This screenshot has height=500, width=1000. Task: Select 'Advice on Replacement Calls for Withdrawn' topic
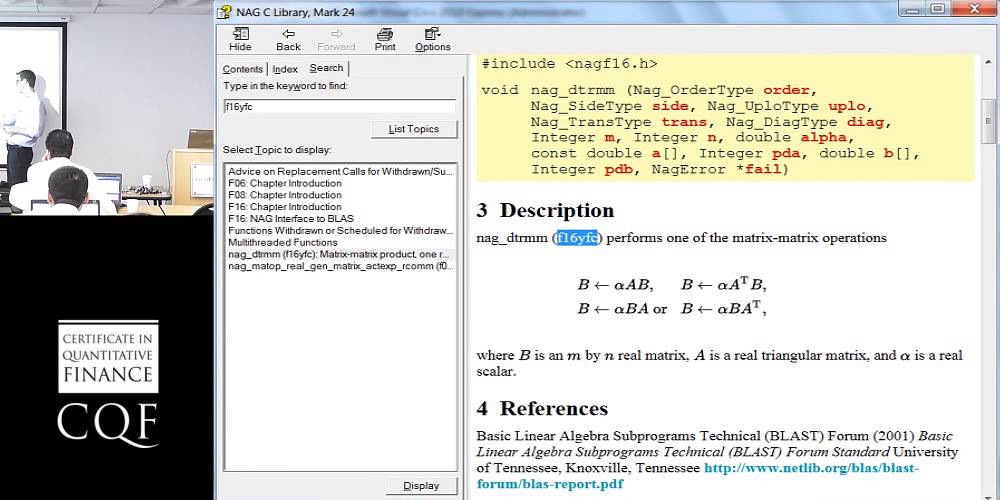(341, 172)
